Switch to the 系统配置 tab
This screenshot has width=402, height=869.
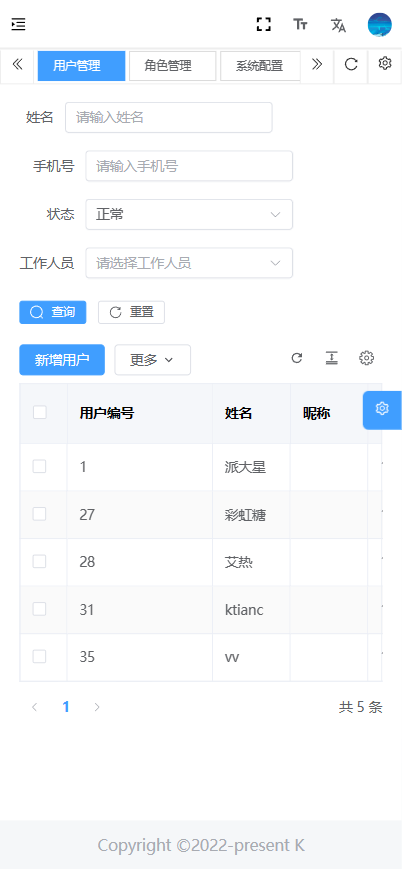point(260,66)
